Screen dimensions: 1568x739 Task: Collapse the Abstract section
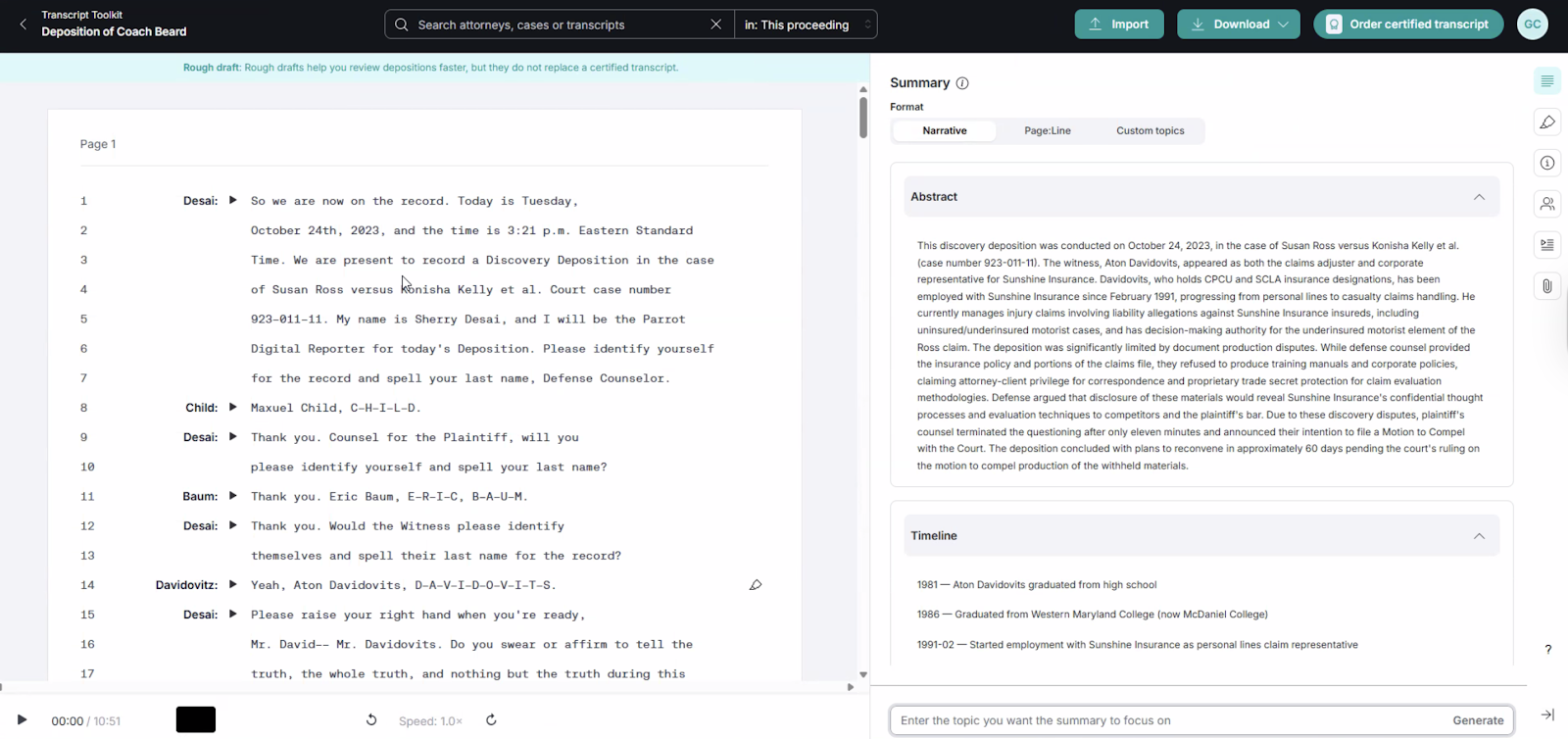coord(1479,197)
